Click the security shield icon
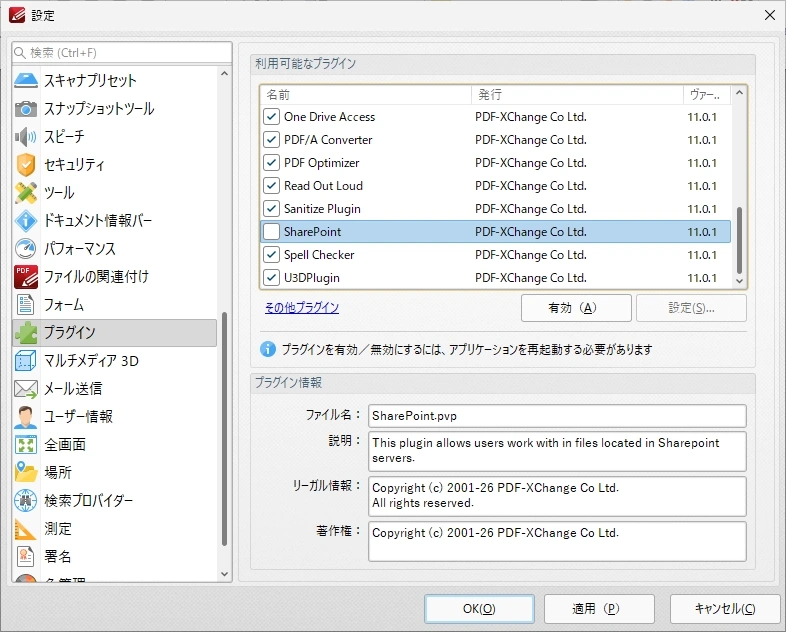 [26, 164]
